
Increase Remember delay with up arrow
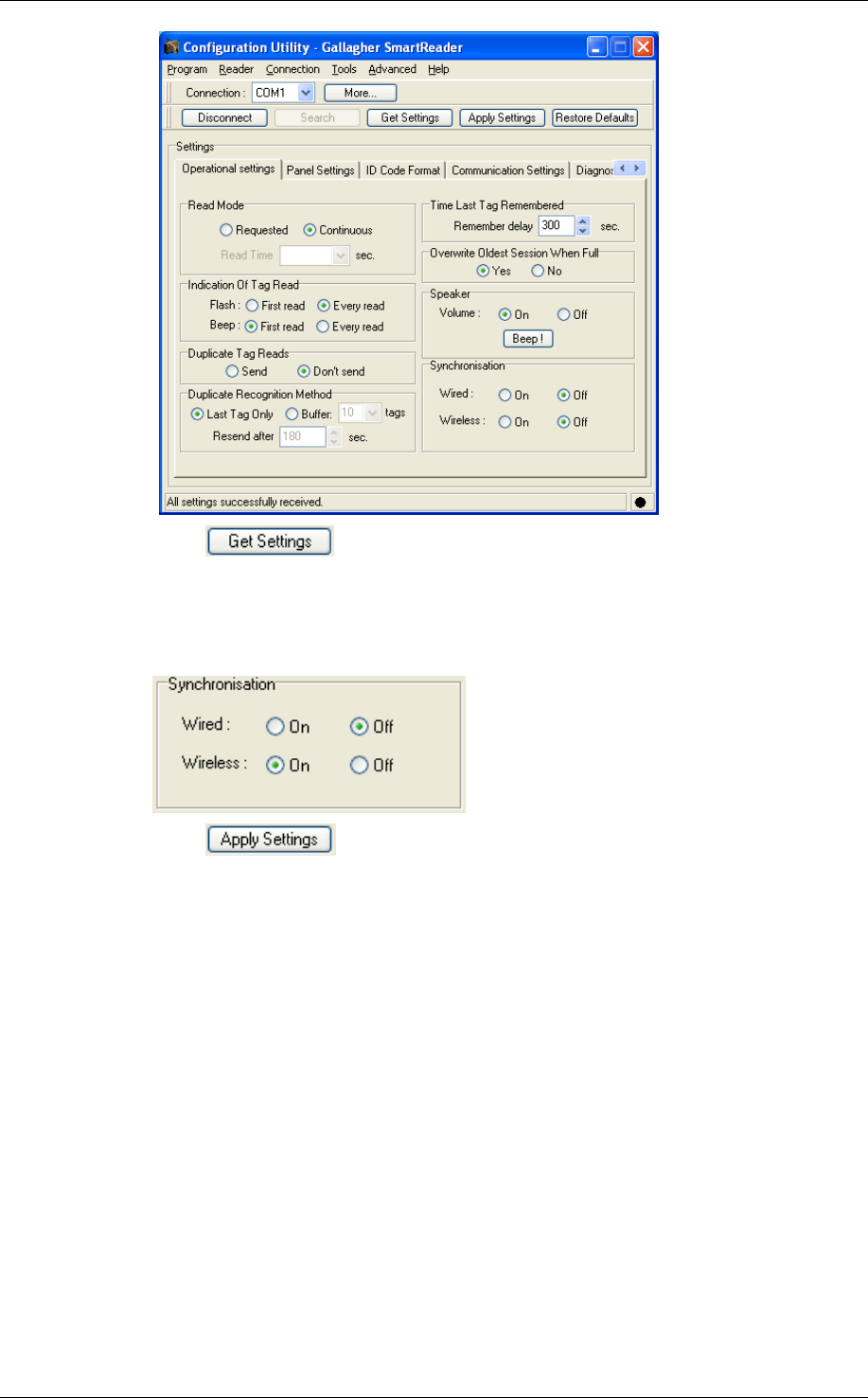[x=583, y=221]
